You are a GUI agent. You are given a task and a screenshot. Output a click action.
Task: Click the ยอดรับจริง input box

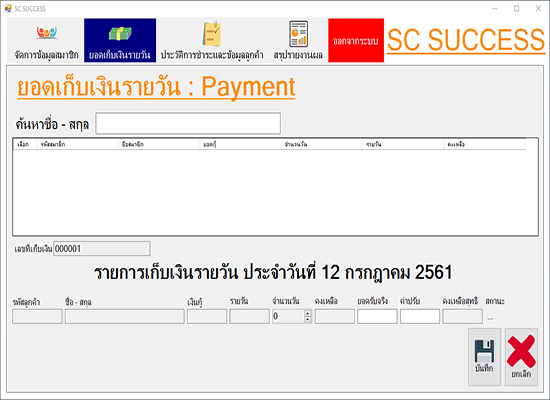tap(377, 316)
